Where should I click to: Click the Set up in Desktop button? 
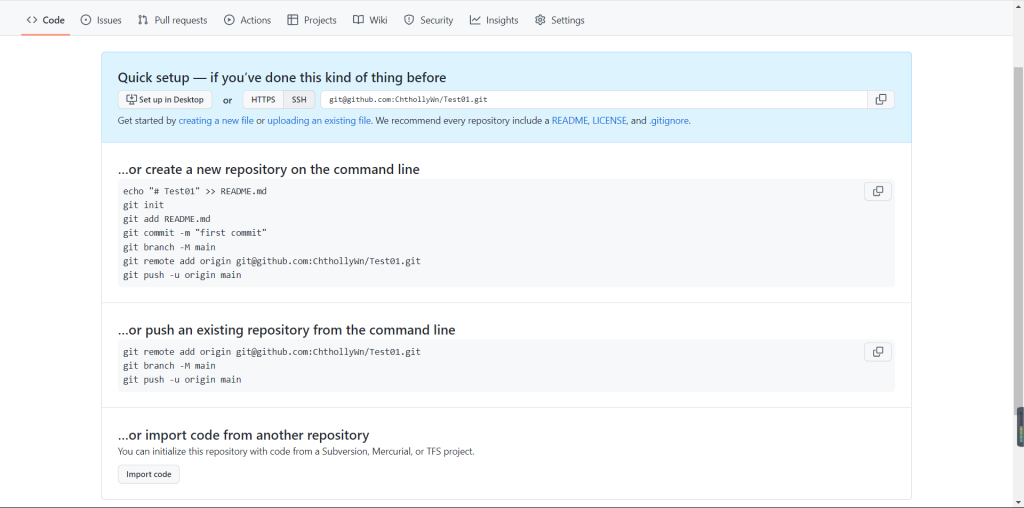pos(165,100)
